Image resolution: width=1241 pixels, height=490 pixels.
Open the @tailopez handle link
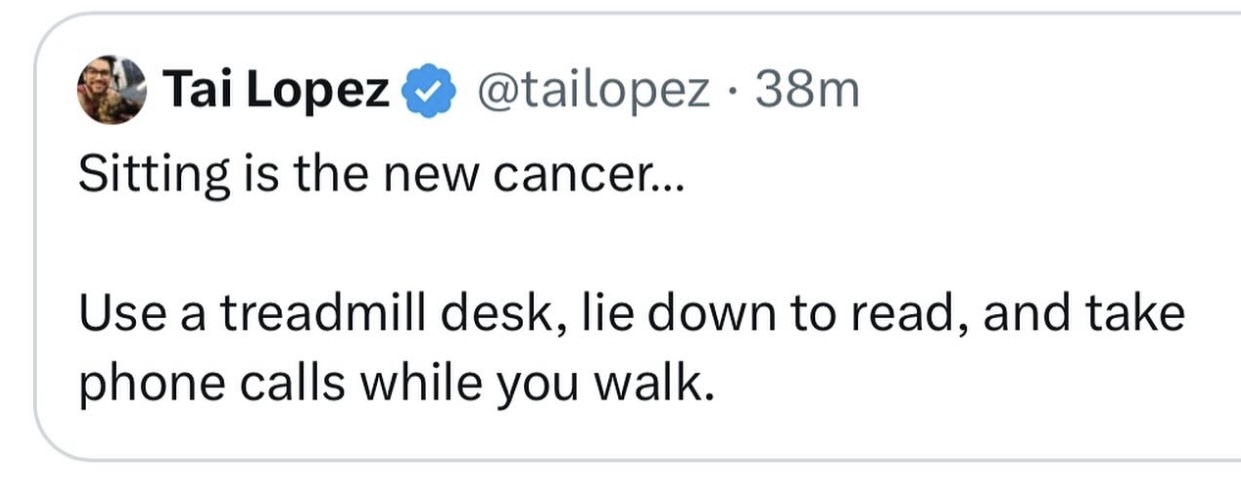596,91
